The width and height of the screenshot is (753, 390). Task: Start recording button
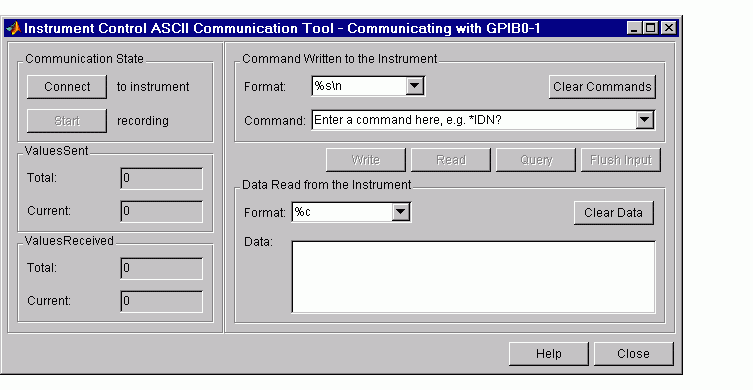67,121
